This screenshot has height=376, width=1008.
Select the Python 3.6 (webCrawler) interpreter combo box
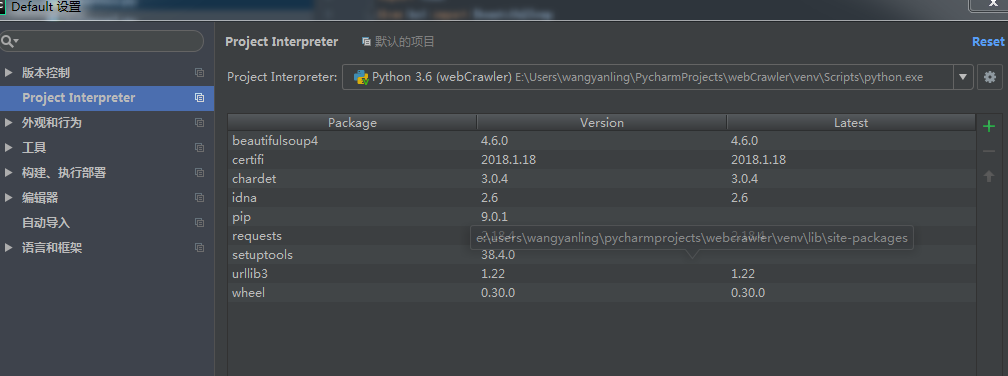tap(657, 77)
